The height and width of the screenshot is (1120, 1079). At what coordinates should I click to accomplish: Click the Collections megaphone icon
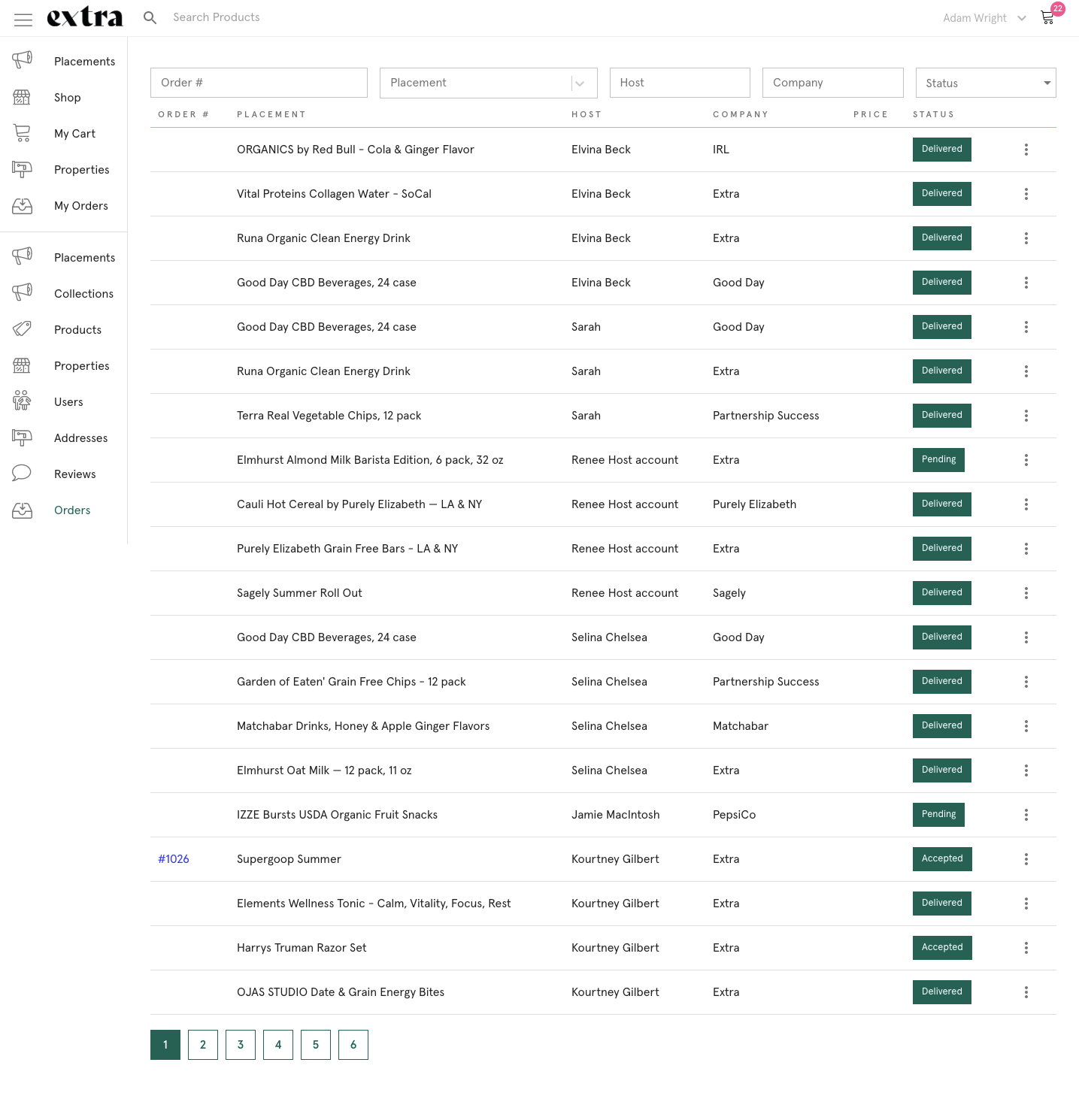point(23,292)
